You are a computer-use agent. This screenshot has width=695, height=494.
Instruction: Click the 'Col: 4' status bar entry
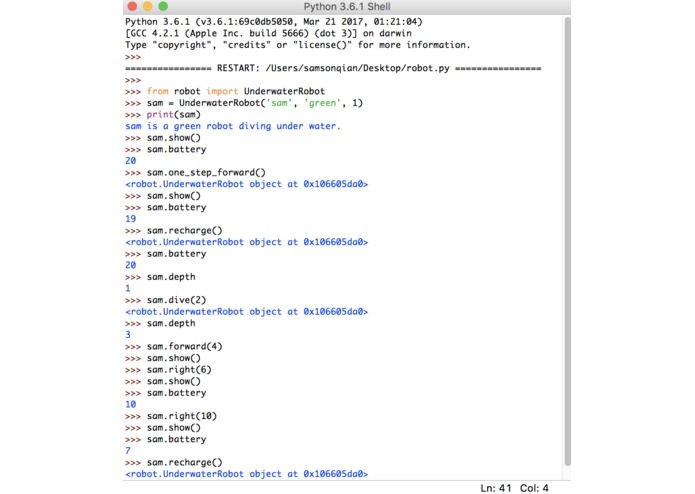(x=534, y=488)
